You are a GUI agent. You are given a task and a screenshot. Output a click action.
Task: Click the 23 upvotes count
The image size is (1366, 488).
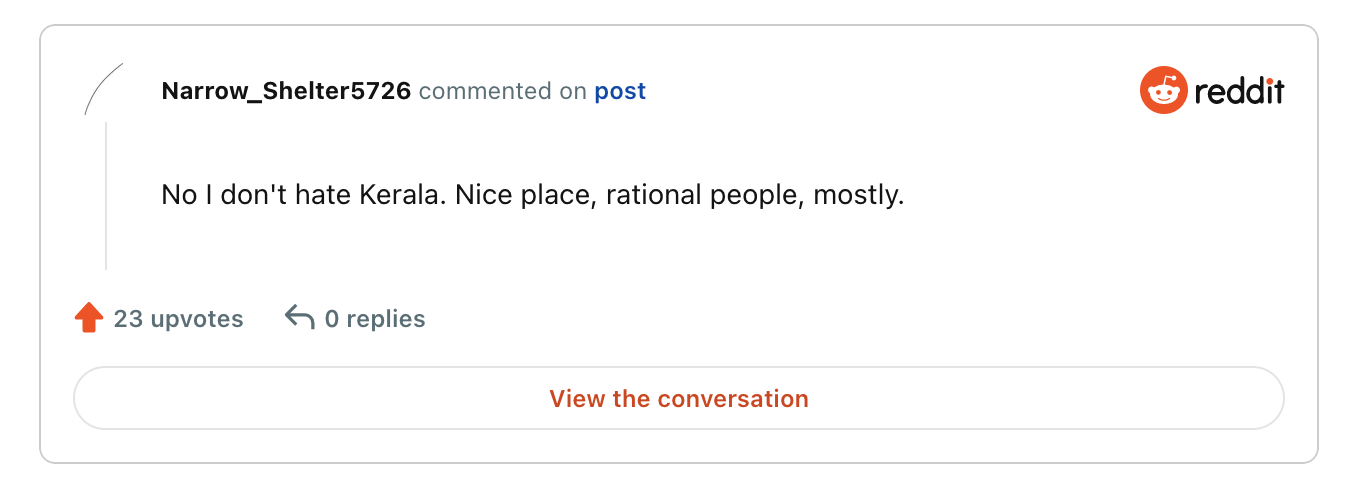[178, 319]
